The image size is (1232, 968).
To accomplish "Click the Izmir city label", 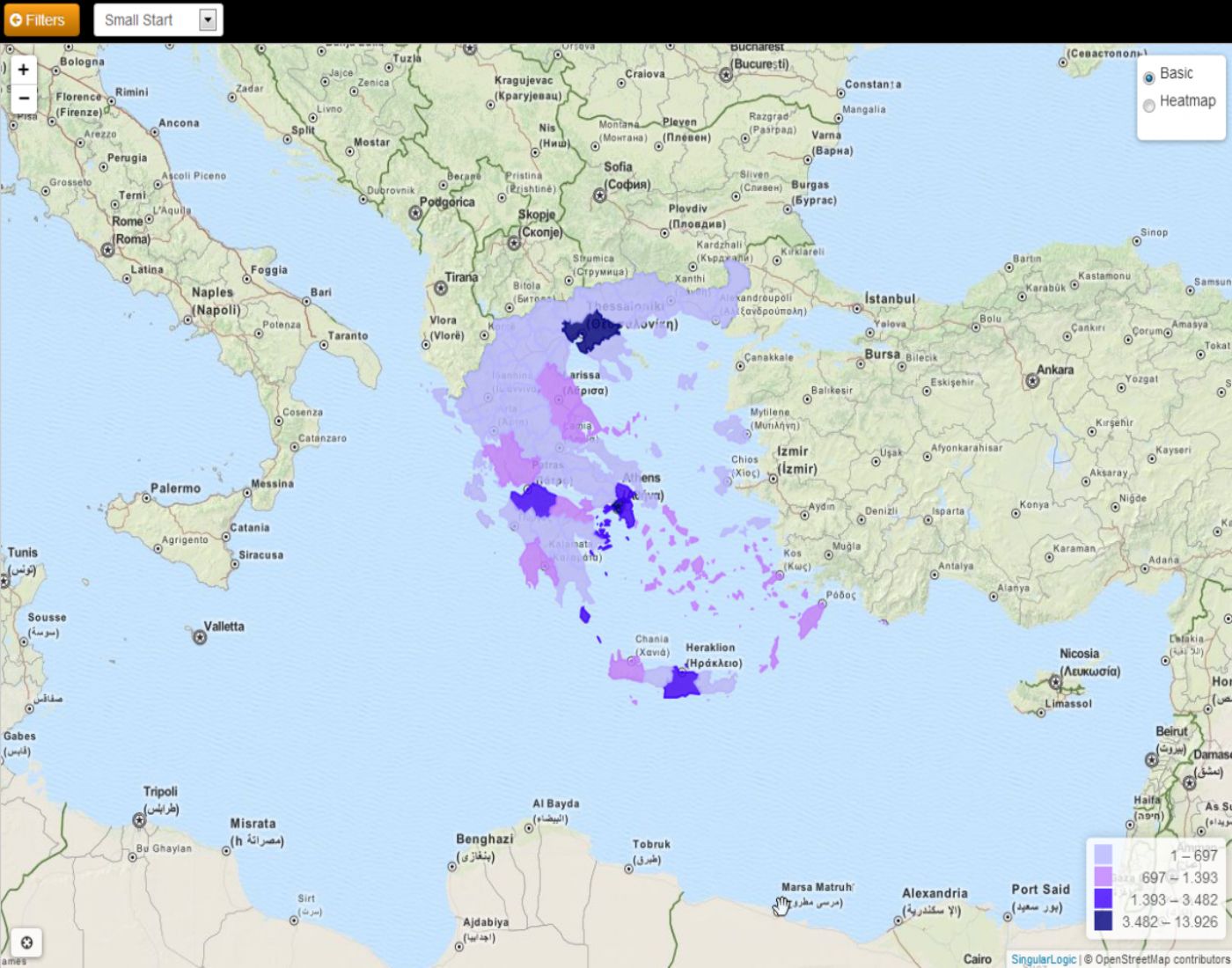I will click(x=797, y=460).
